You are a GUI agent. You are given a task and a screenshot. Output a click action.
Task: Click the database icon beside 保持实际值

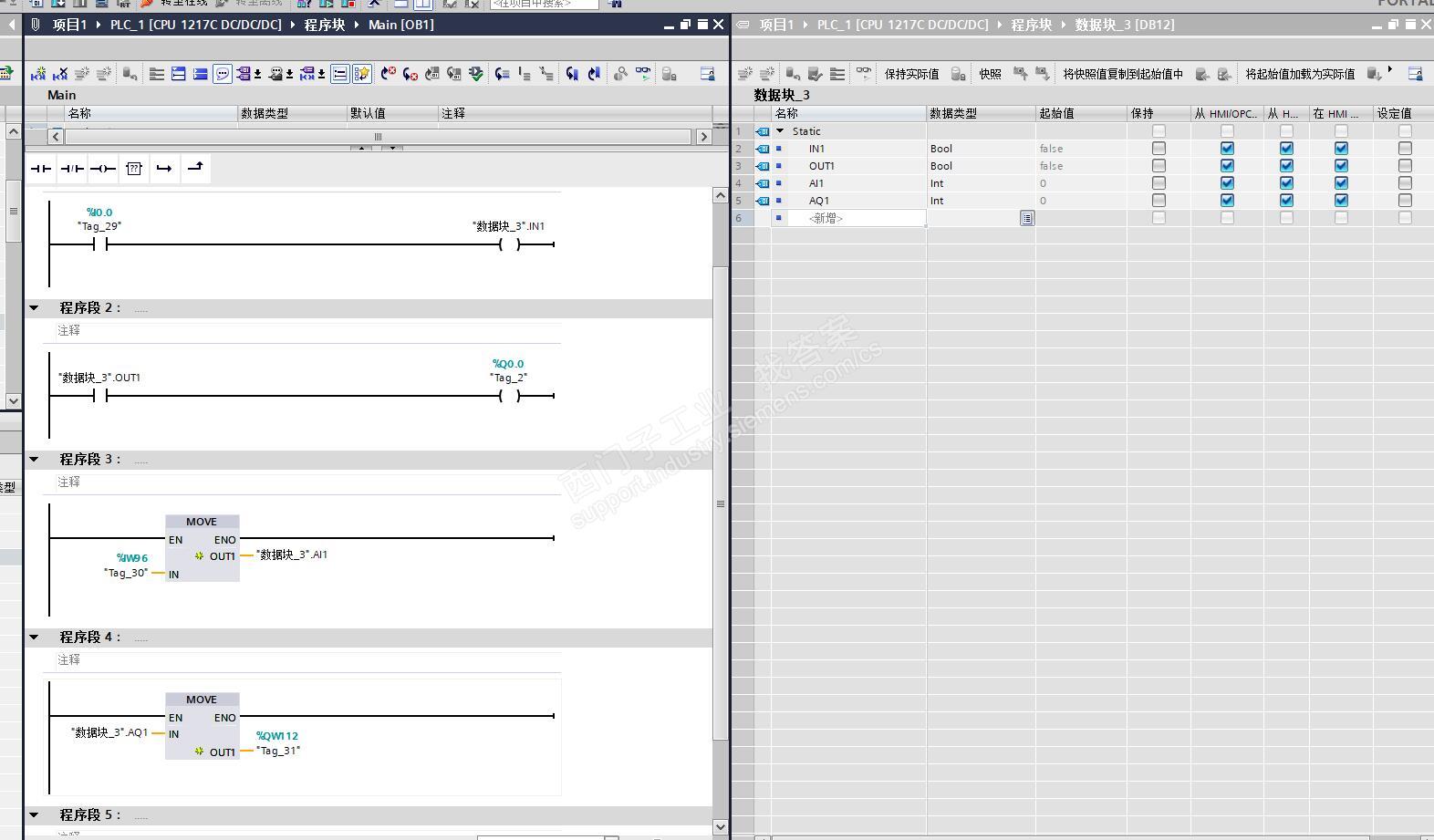click(x=958, y=74)
